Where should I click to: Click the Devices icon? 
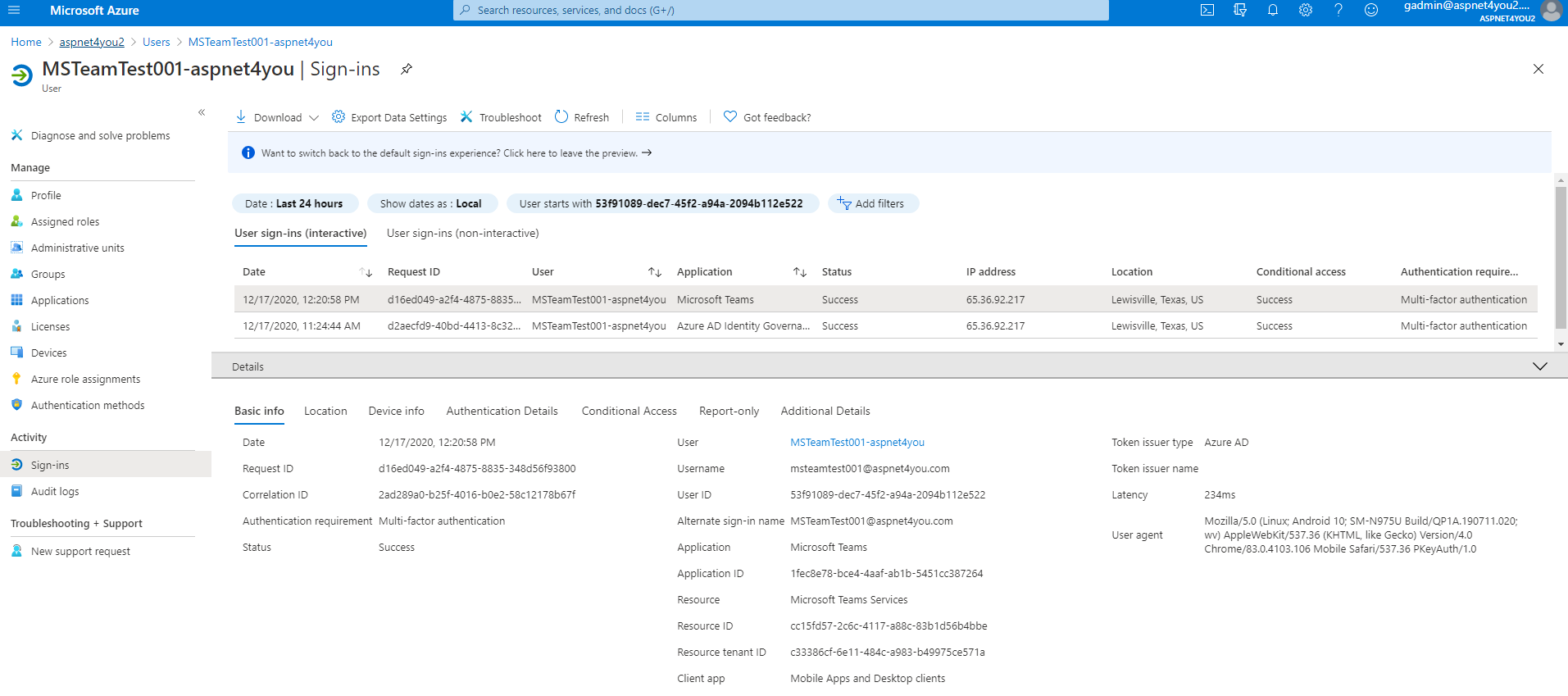click(17, 353)
